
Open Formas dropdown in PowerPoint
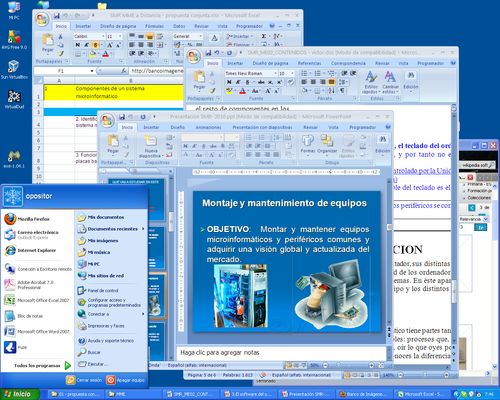pos(307,145)
